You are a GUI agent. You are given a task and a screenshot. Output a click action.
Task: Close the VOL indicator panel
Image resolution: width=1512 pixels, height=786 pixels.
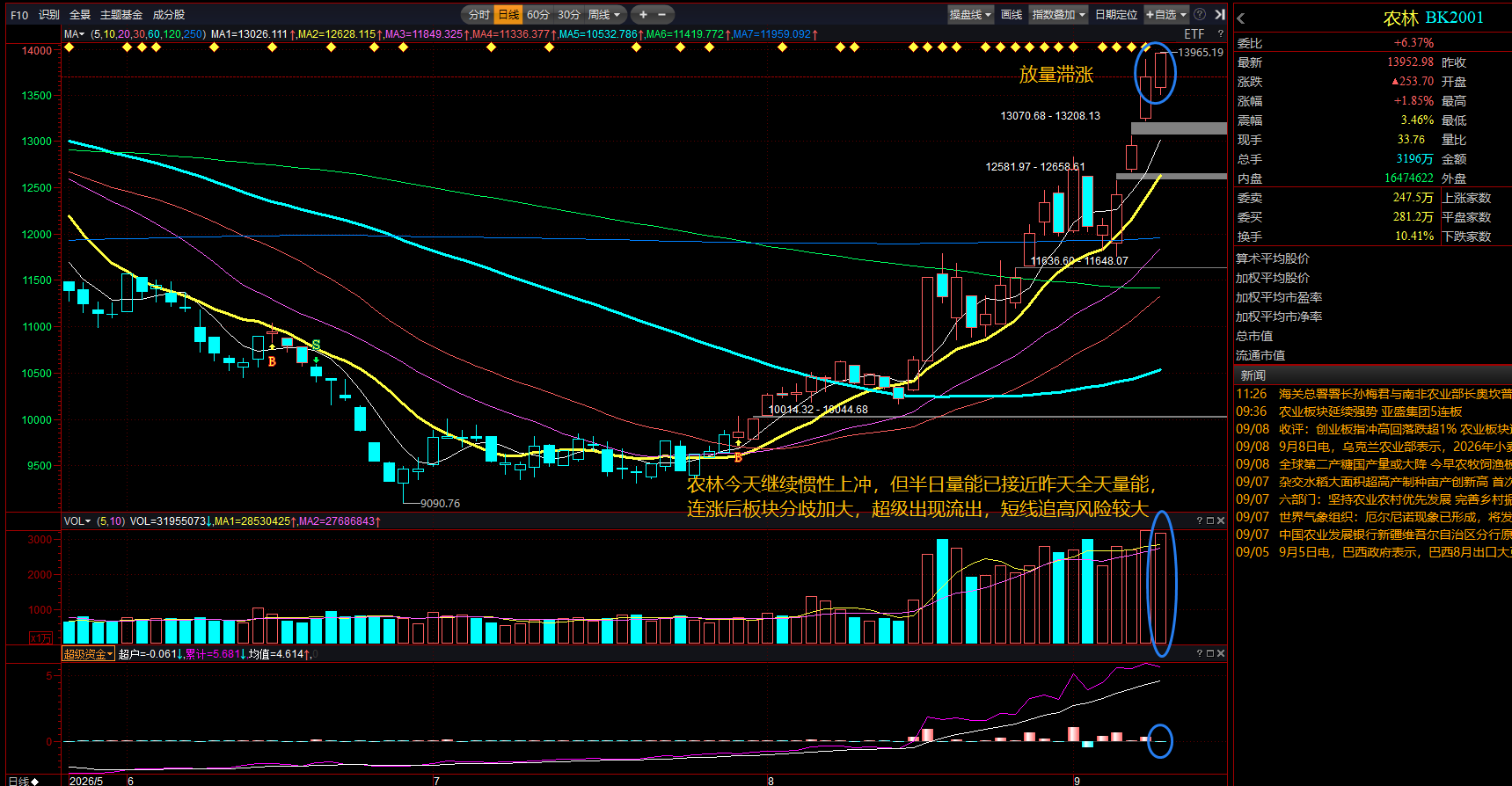pos(1221,521)
